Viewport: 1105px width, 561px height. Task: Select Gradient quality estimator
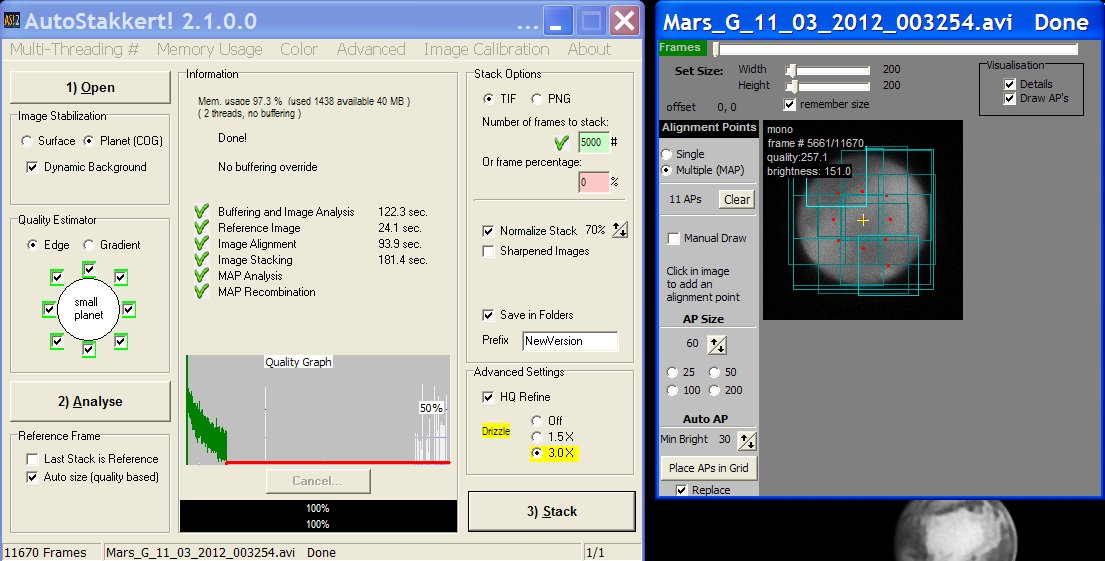[89, 245]
